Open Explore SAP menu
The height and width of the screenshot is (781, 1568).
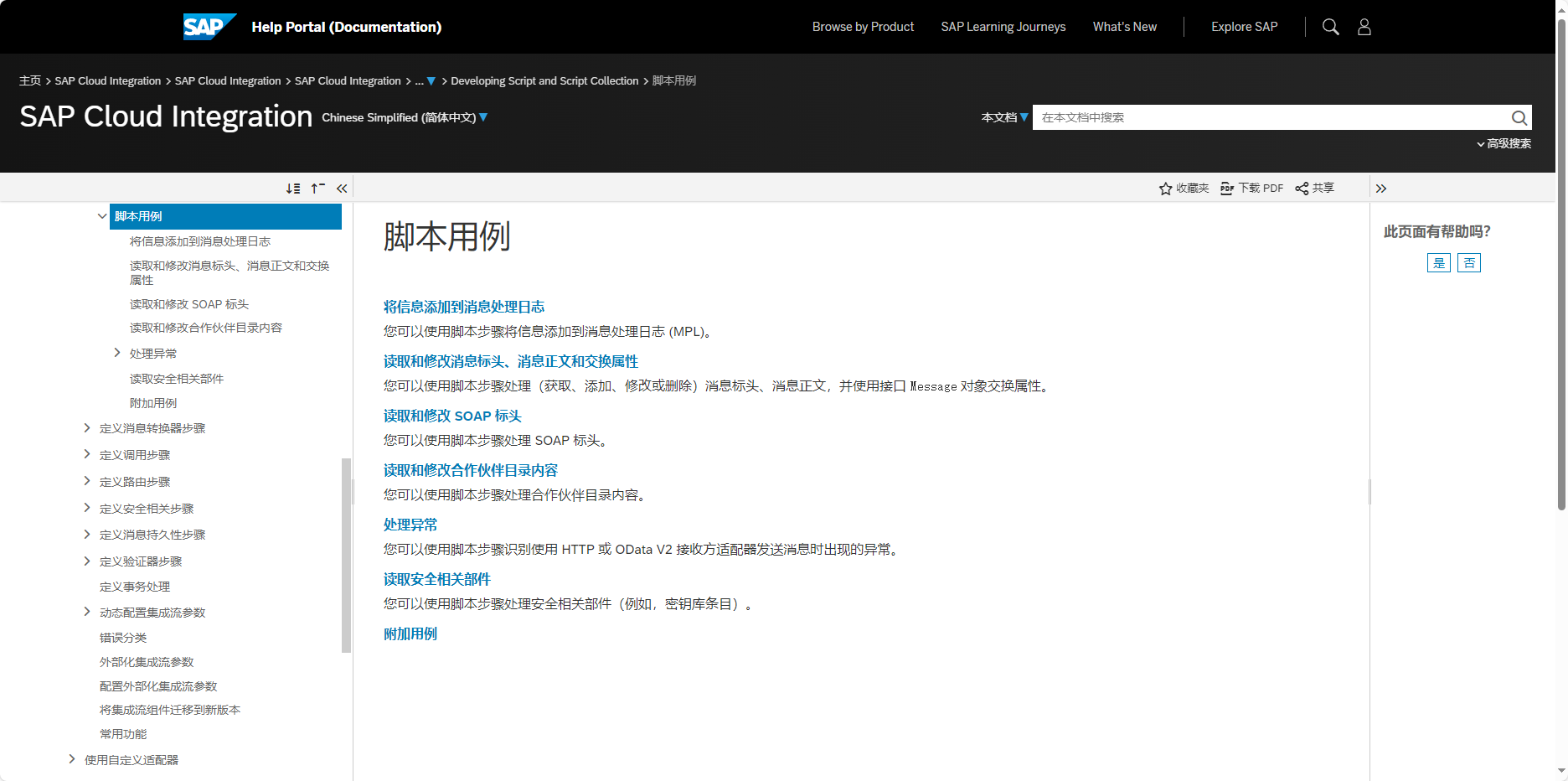(x=1244, y=27)
